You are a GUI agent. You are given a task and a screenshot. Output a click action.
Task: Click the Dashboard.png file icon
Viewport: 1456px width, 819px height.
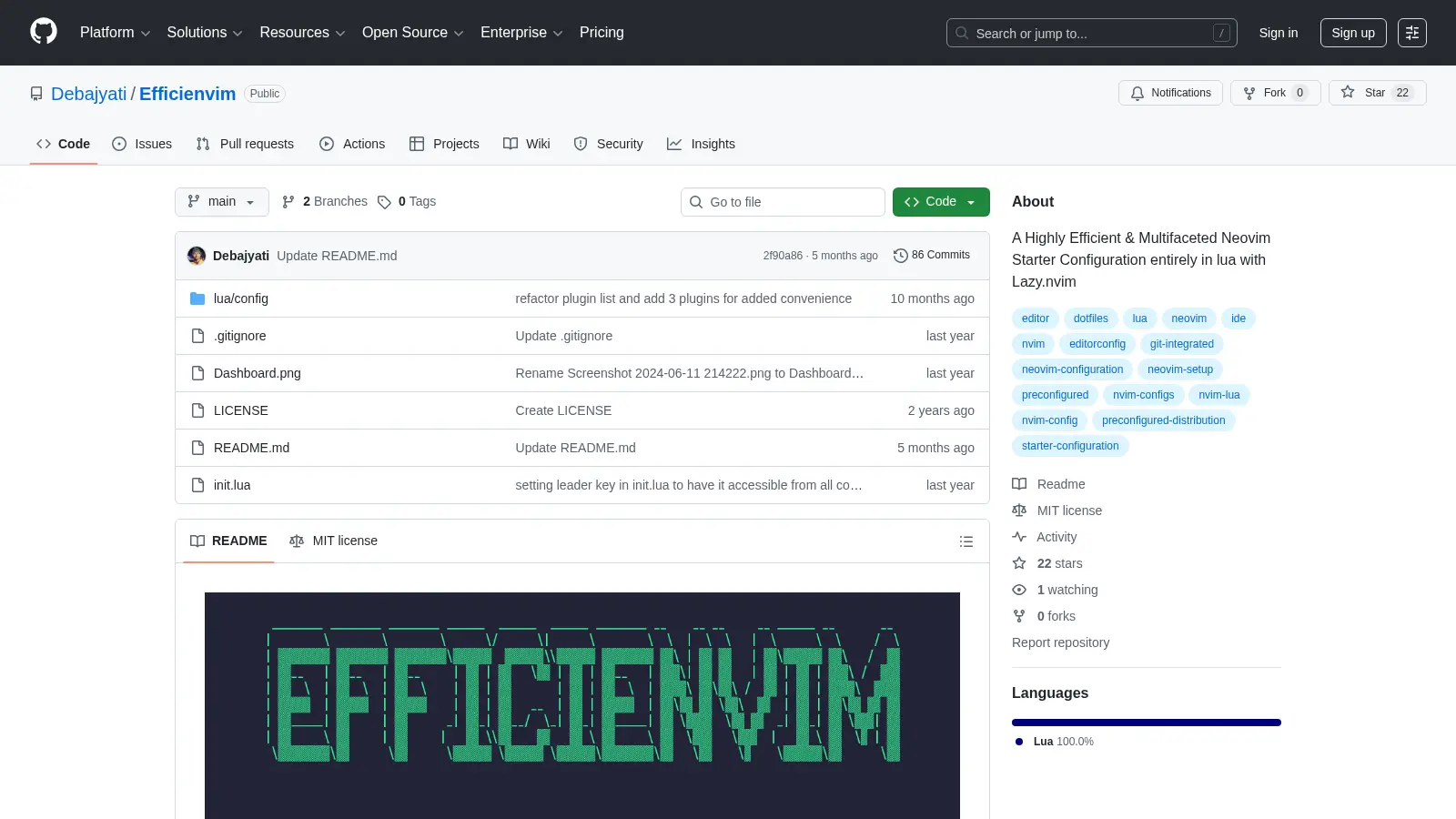pos(197,373)
